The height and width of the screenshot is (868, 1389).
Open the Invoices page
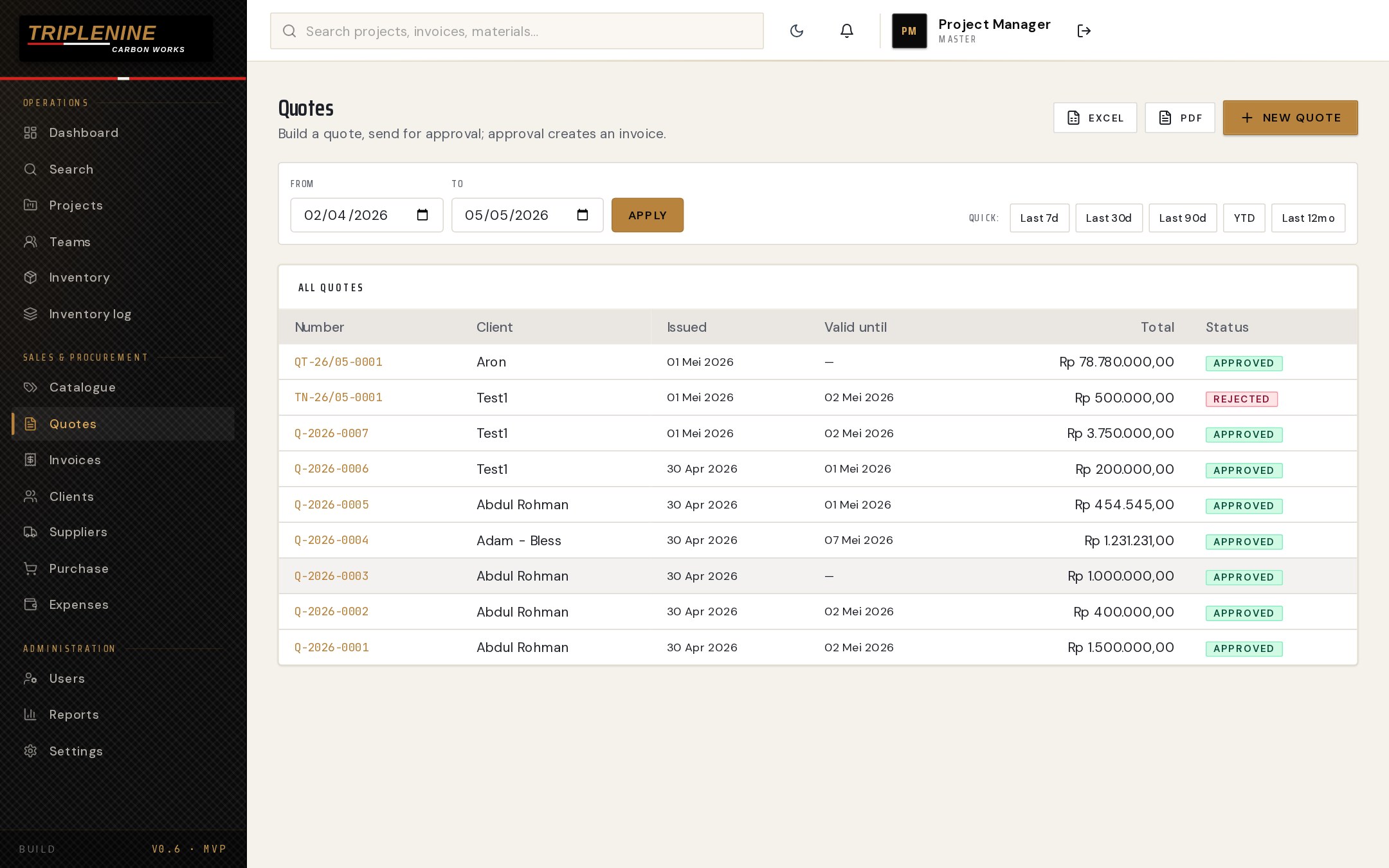point(123,460)
